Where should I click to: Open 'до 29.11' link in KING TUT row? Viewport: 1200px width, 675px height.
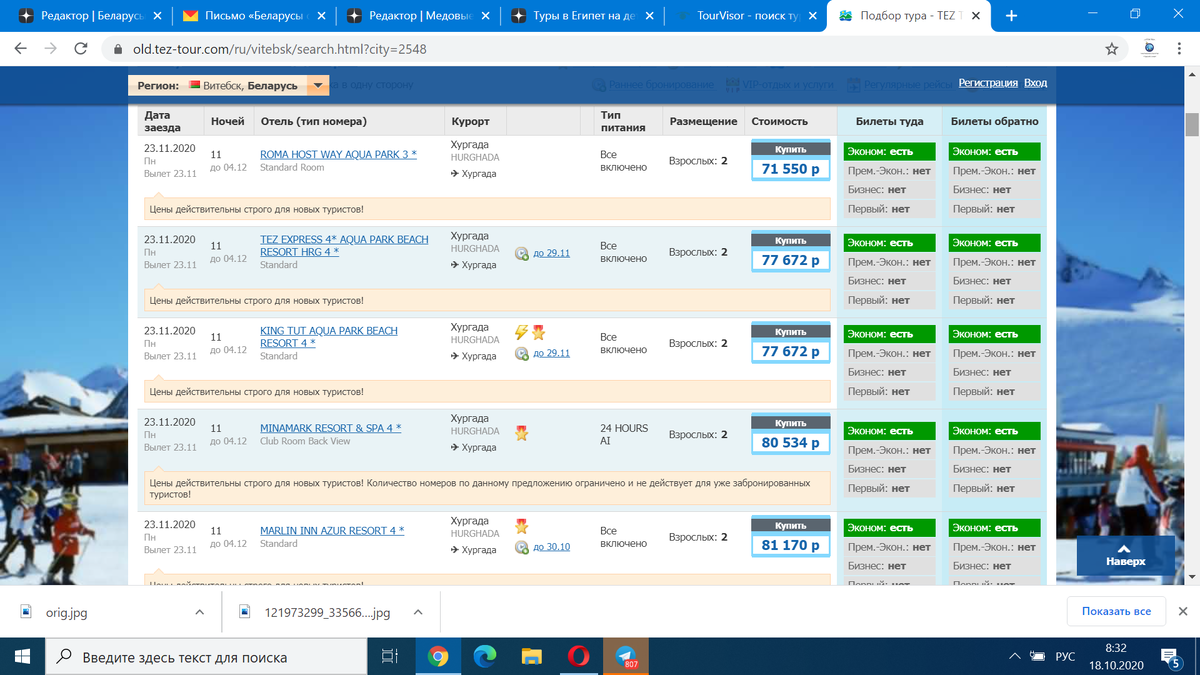tap(551, 353)
